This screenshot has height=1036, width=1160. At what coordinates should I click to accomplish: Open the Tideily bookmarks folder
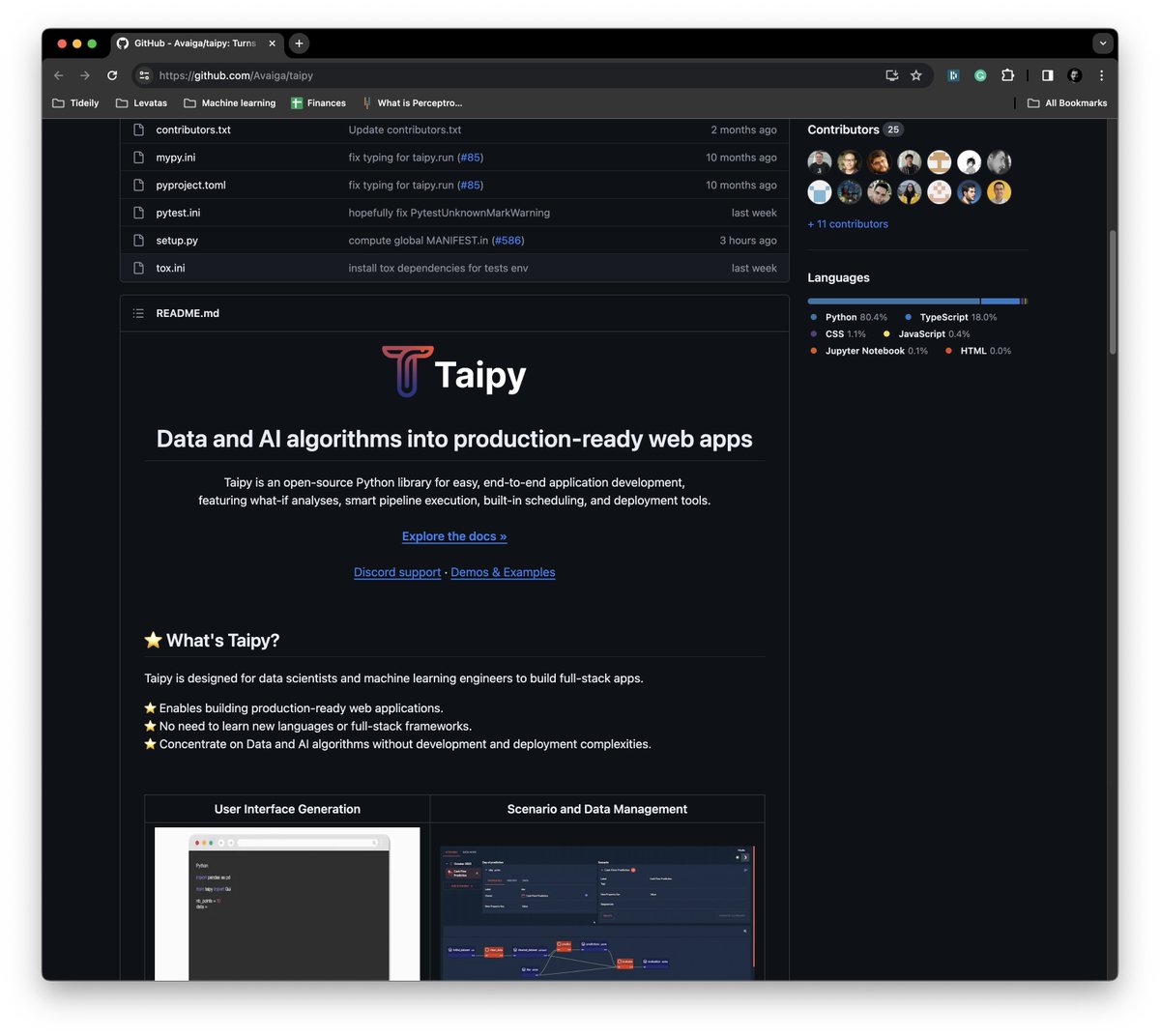[75, 103]
